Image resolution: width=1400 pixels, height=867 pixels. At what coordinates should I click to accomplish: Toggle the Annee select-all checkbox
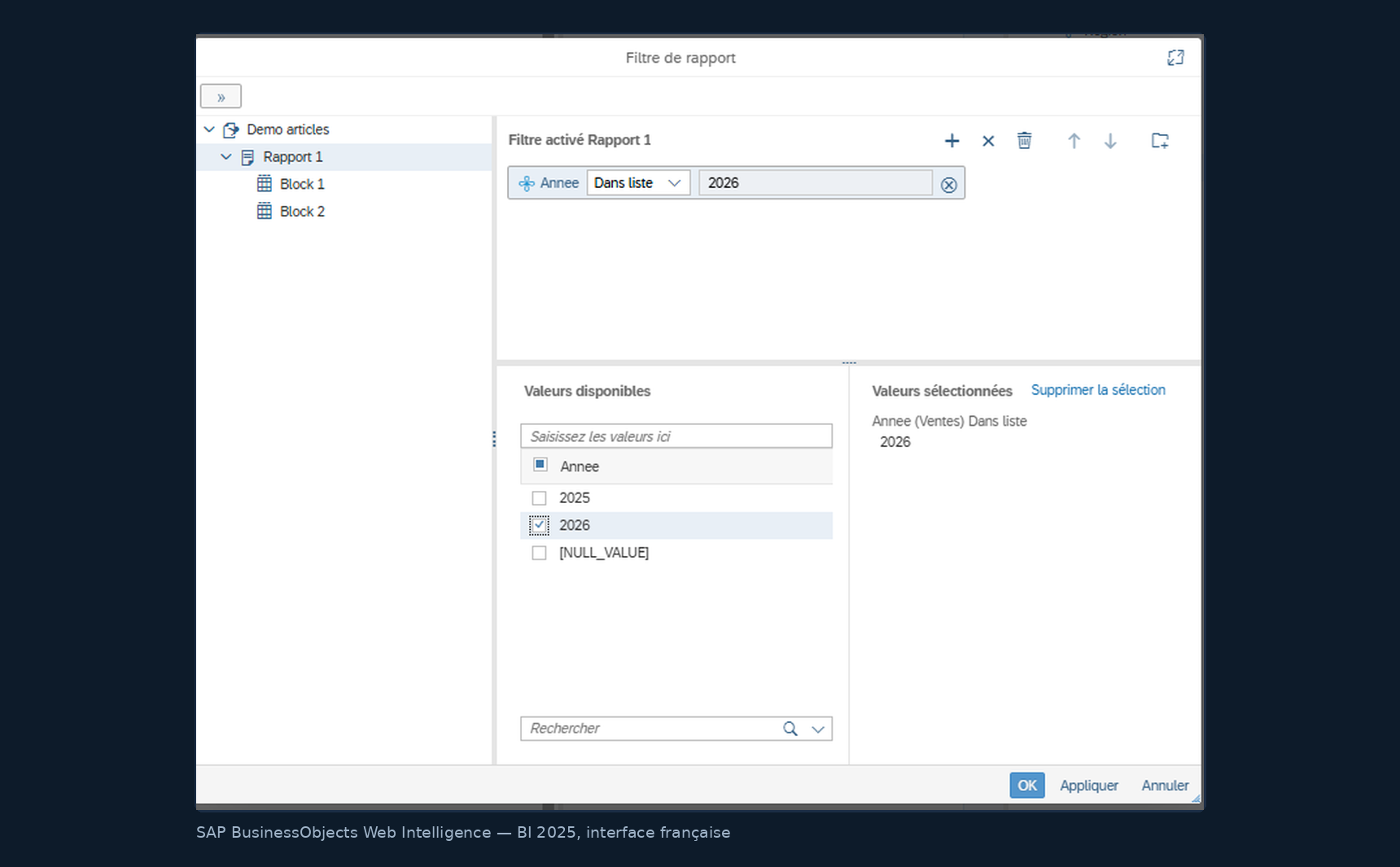[x=540, y=465]
